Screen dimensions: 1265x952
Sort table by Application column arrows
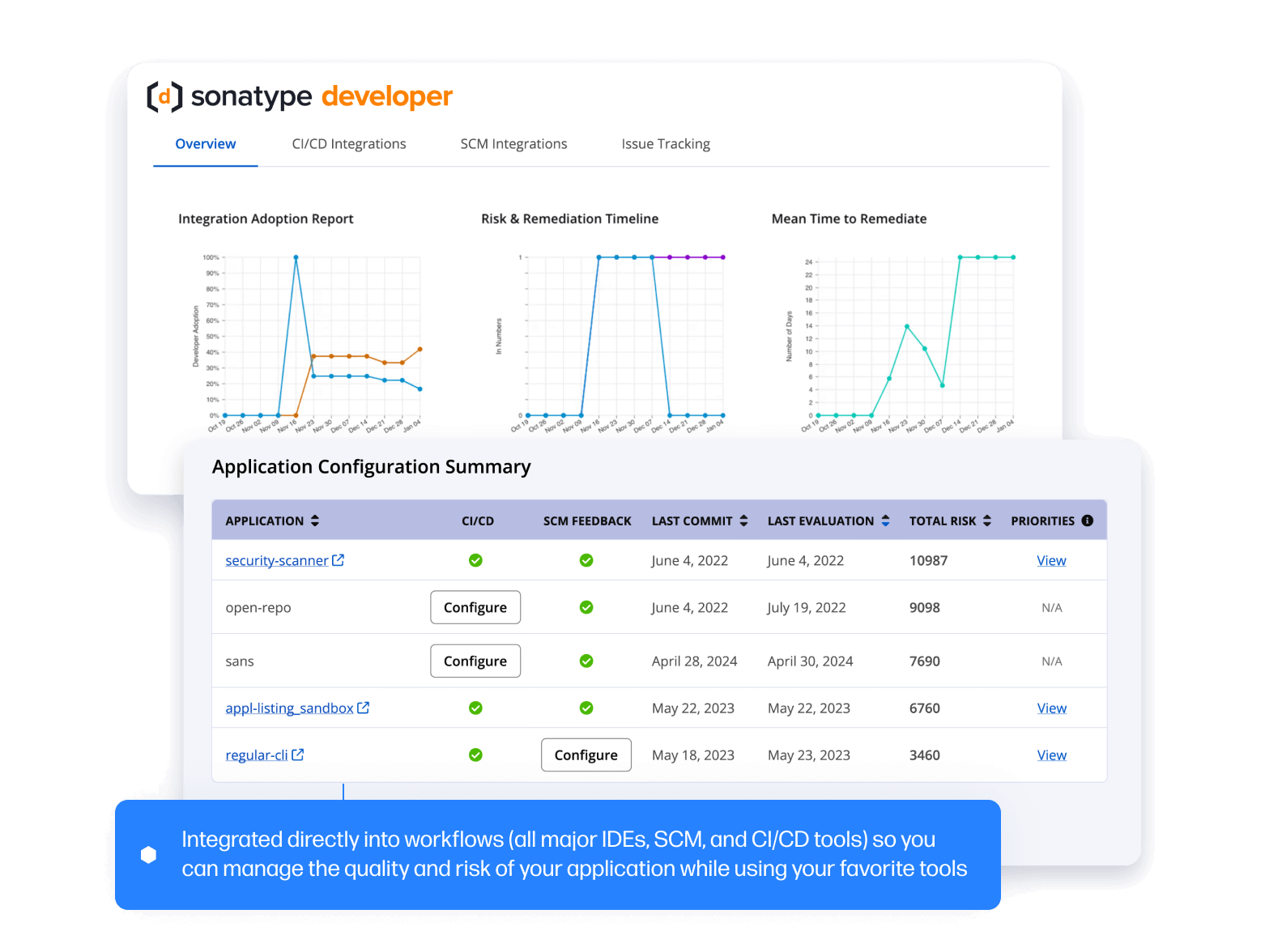pyautogui.click(x=315, y=521)
